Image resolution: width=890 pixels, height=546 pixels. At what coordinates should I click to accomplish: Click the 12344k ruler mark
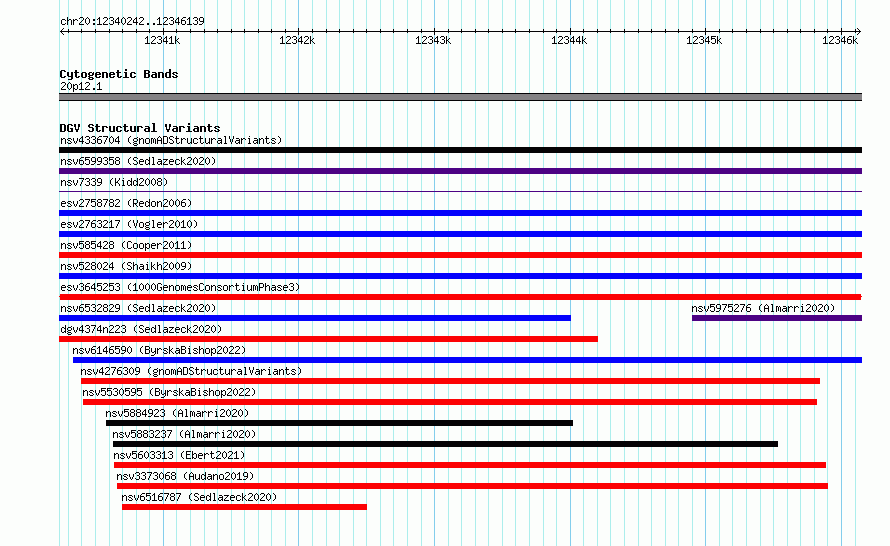coord(569,40)
